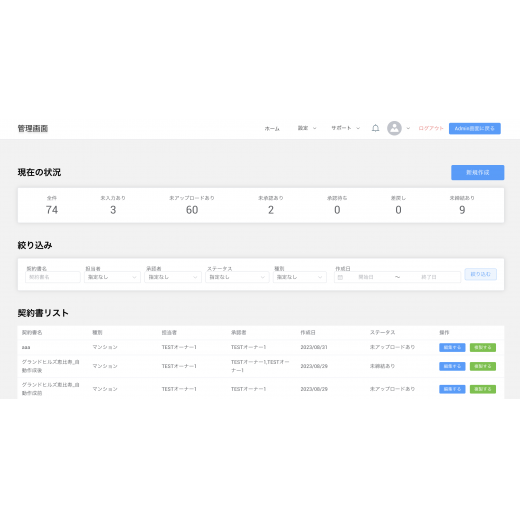Open the 種別 filter dropdown
520x520 pixels.
point(300,277)
